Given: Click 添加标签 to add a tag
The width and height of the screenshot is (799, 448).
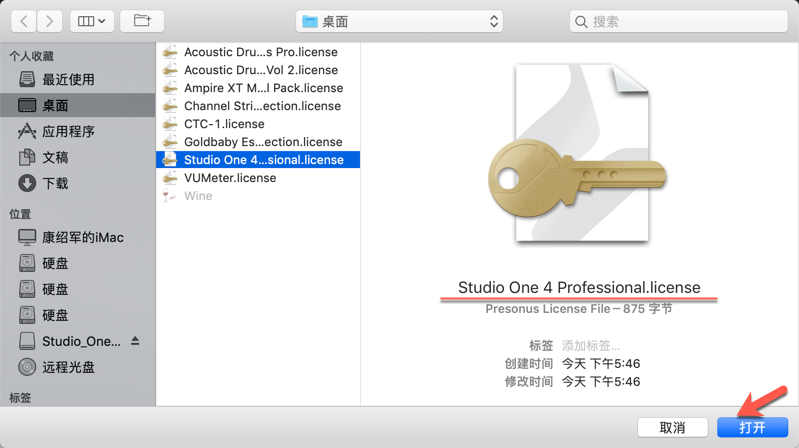Looking at the screenshot, I should click(591, 346).
